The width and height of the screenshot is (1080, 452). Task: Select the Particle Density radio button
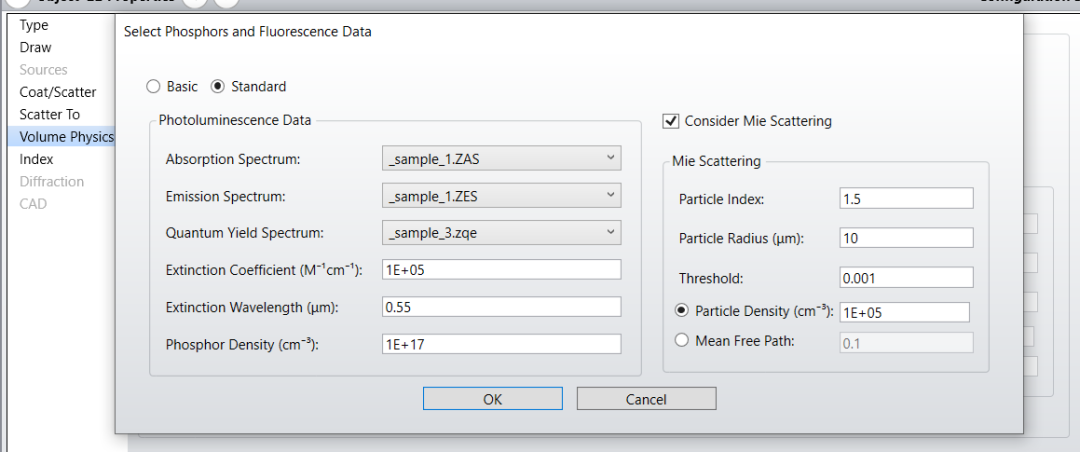tap(682, 311)
